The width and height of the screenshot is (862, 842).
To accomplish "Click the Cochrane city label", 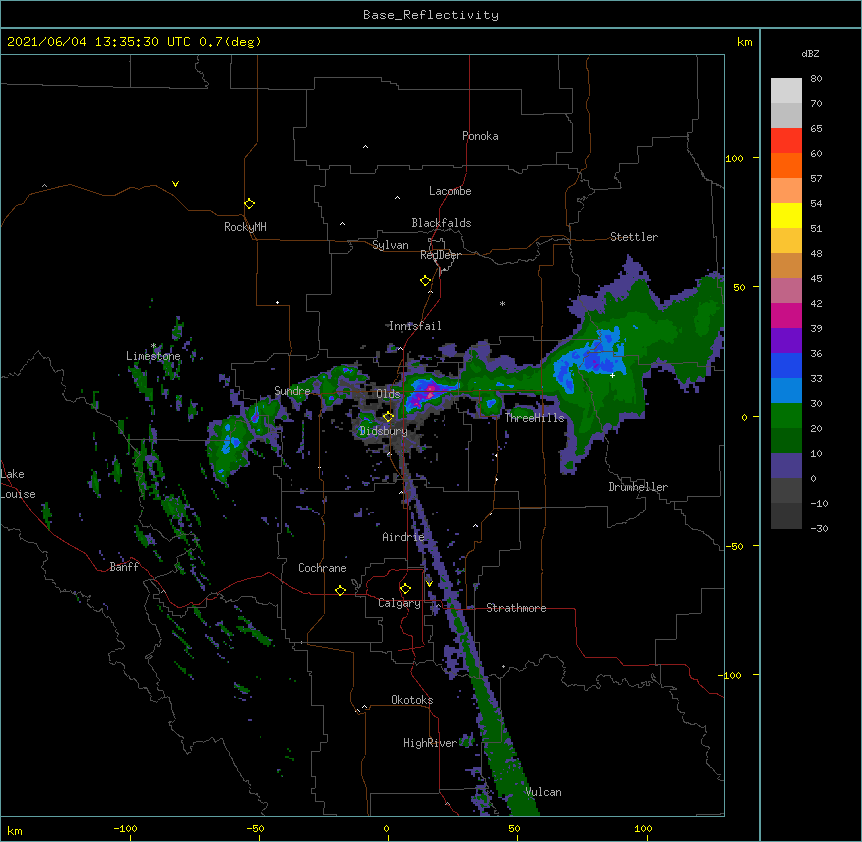I will point(322,568).
